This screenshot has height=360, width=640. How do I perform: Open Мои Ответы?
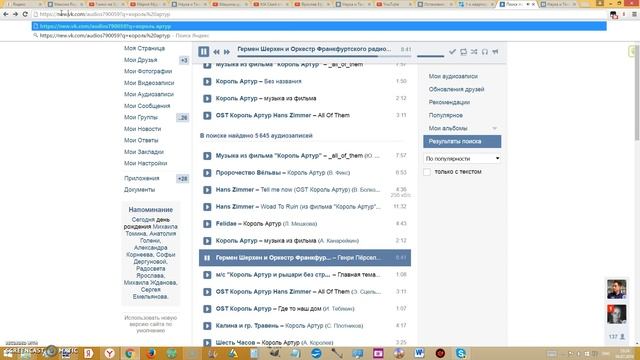coord(141,140)
